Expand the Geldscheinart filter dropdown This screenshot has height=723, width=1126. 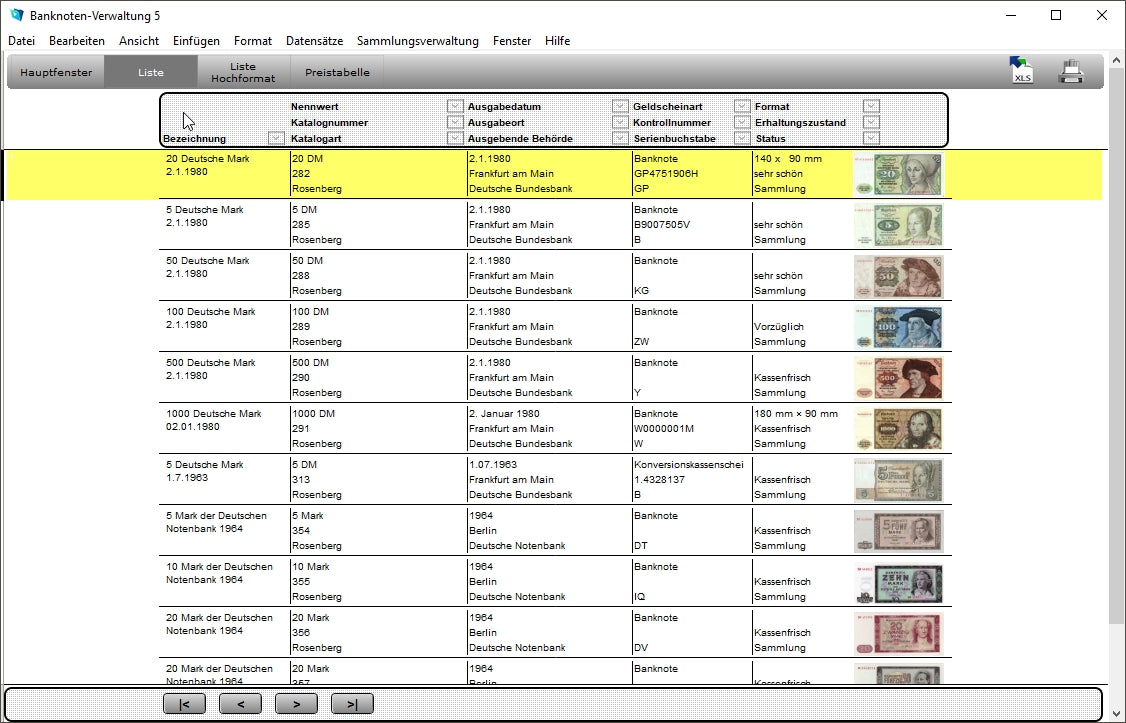coord(741,107)
